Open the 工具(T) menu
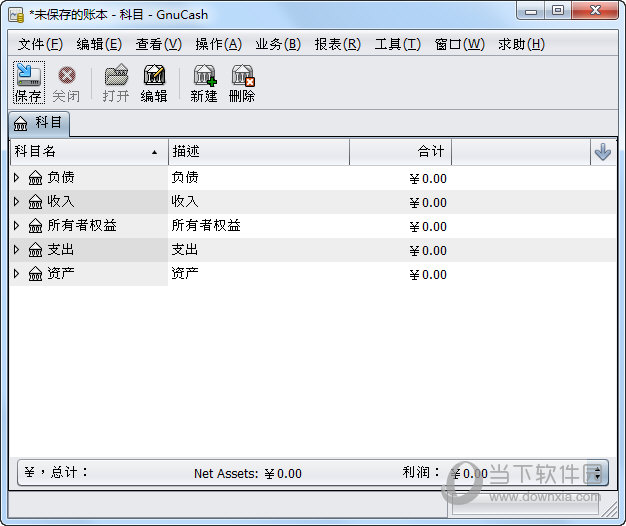The image size is (626, 526). pos(398,44)
